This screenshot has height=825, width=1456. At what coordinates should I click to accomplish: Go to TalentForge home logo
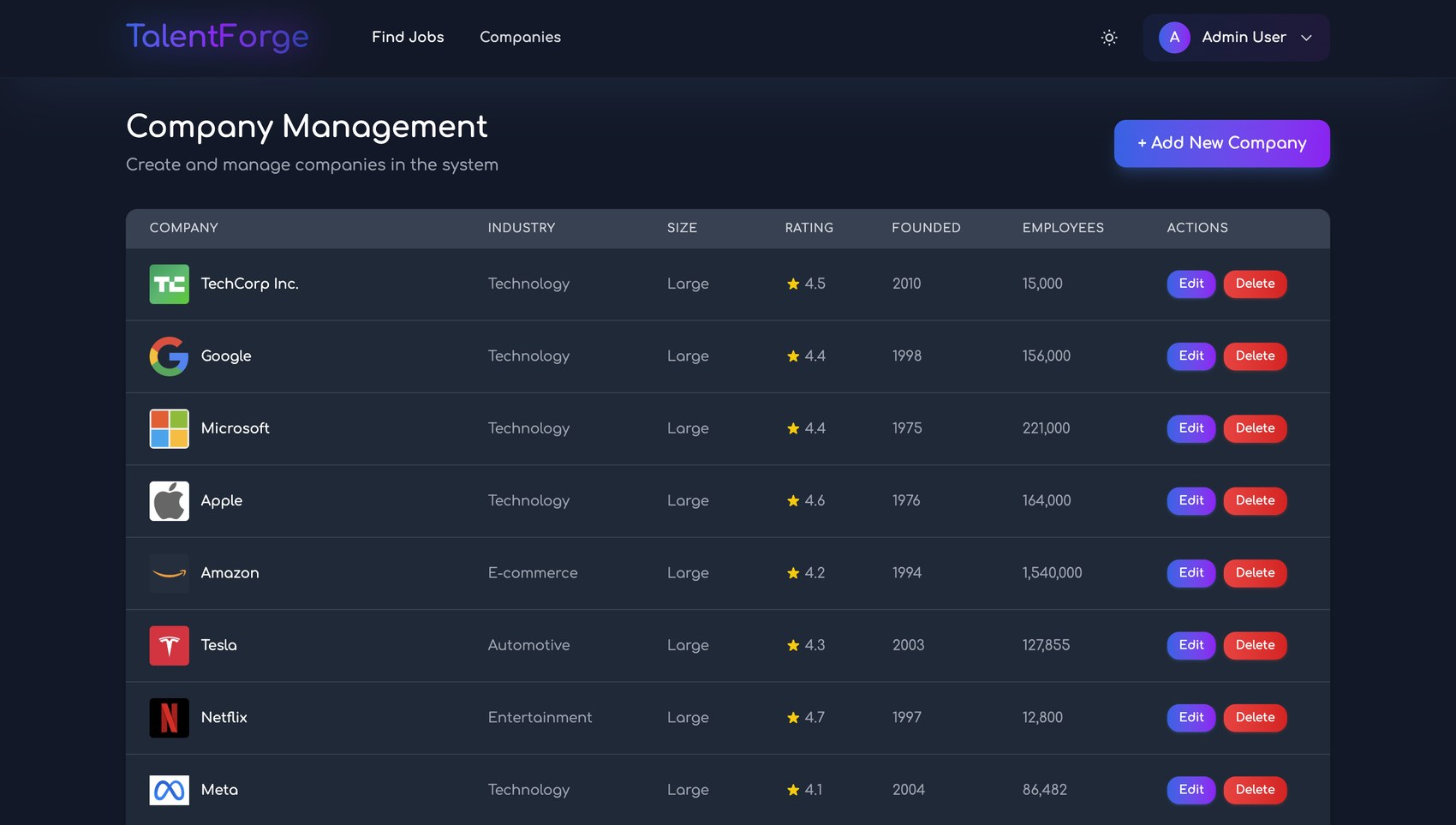(218, 37)
